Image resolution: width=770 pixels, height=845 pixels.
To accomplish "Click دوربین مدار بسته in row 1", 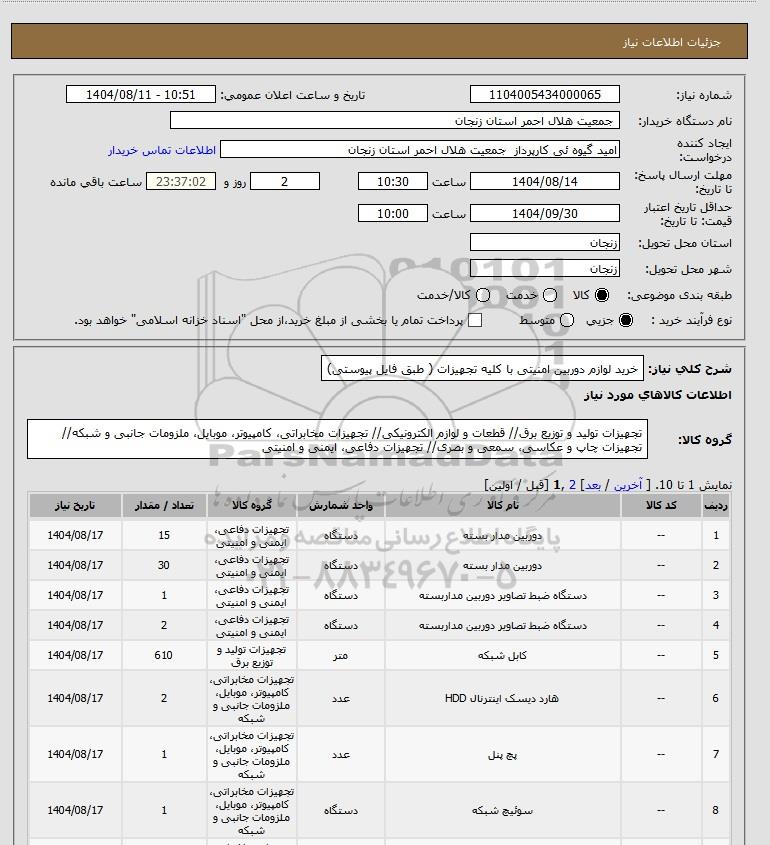I will (x=503, y=536).
